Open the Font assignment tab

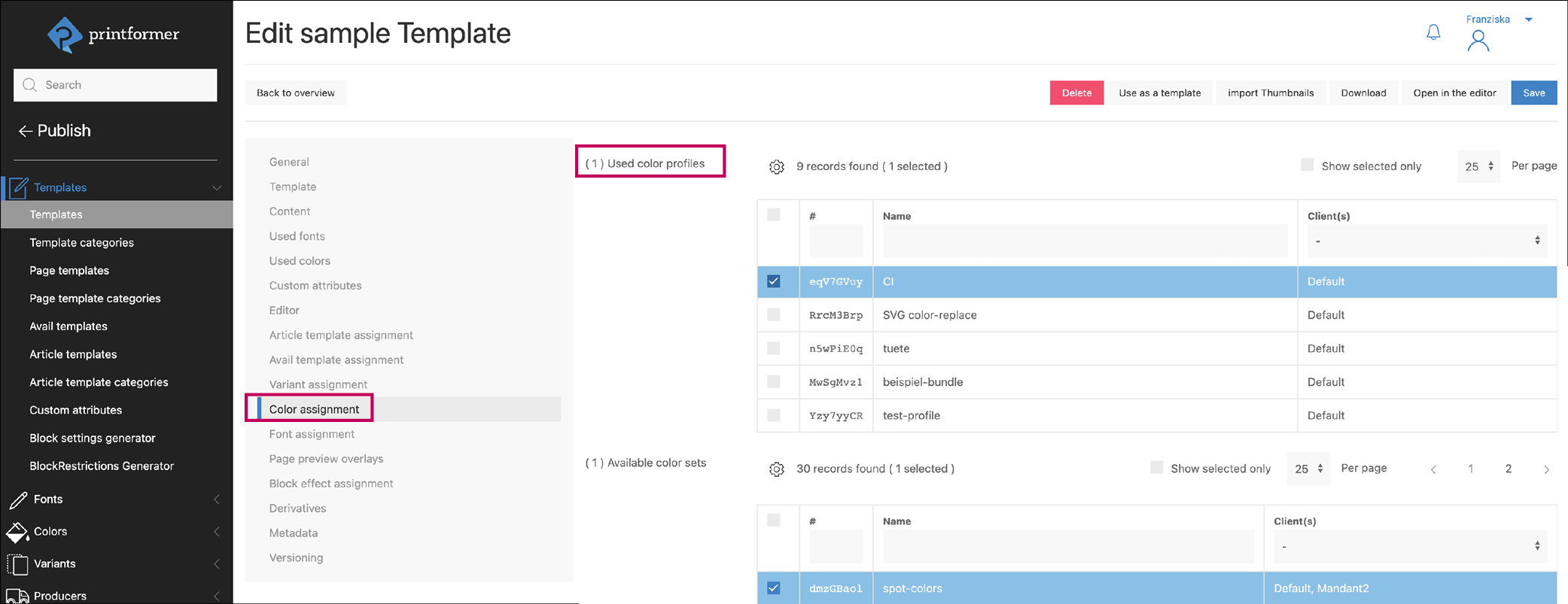pyautogui.click(x=312, y=434)
